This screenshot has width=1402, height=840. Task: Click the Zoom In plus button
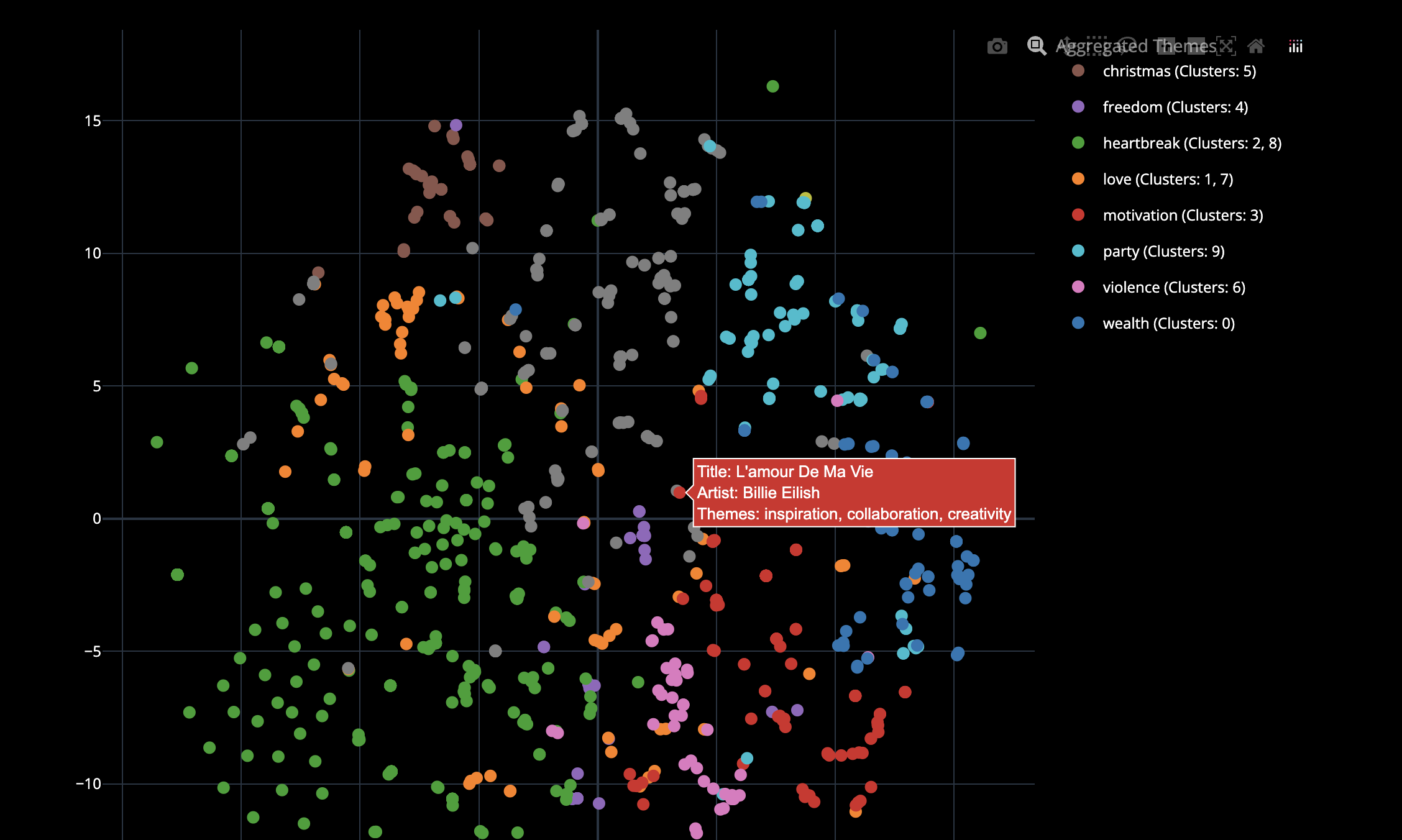(1166, 46)
